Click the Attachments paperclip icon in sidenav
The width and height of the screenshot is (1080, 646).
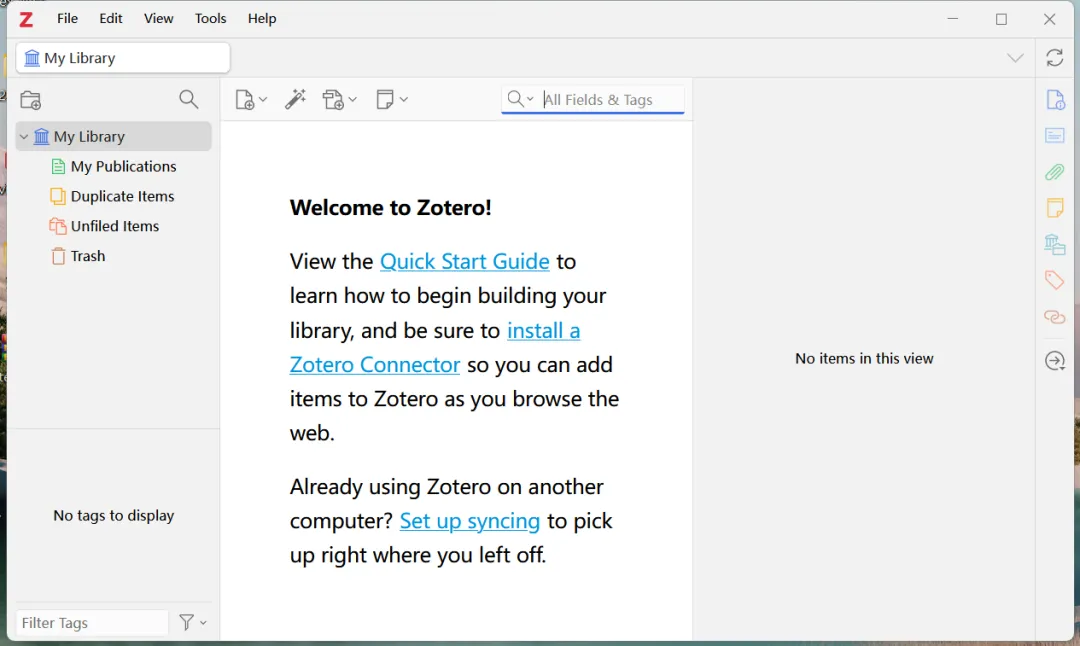coord(1055,172)
